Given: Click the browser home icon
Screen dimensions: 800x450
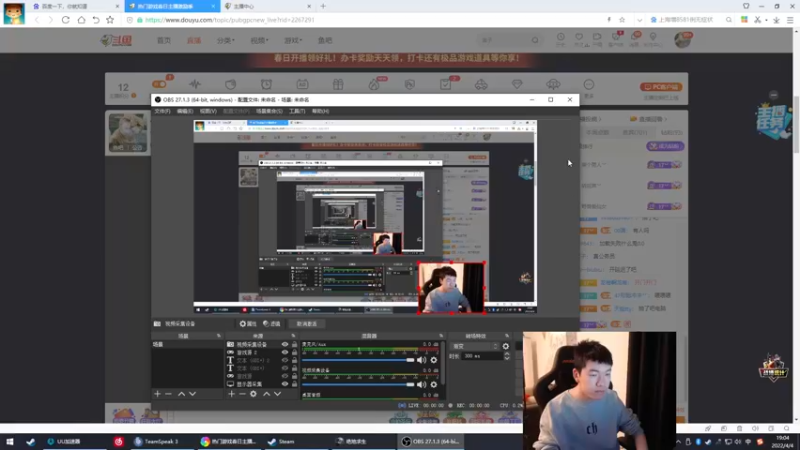Looking at the screenshot, I should coord(81,20).
